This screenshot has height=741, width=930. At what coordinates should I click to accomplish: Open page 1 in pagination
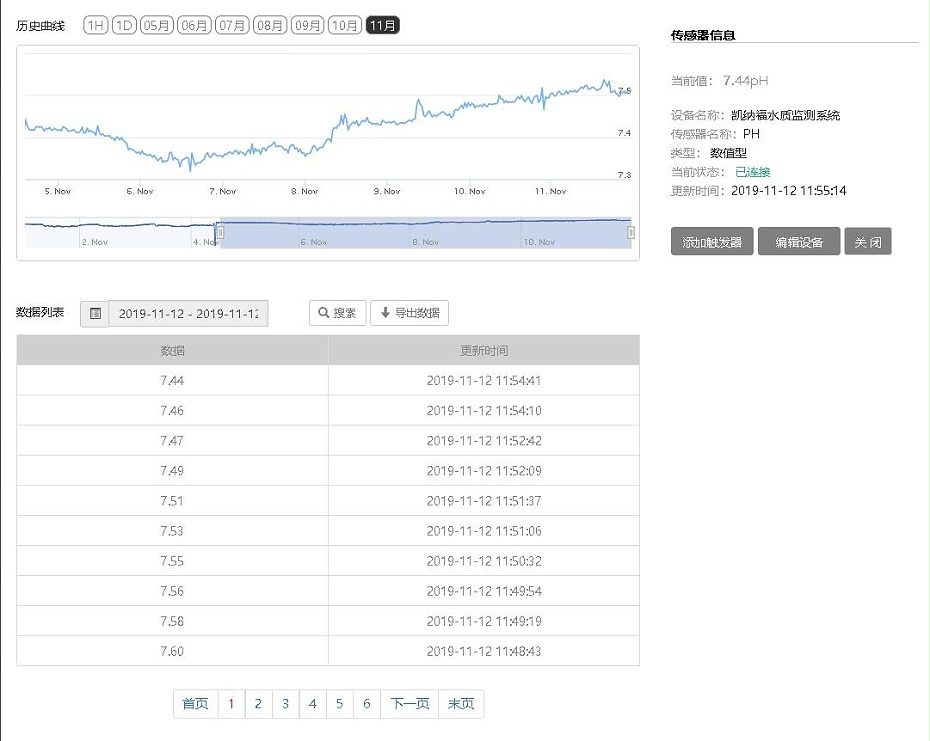tap(231, 704)
